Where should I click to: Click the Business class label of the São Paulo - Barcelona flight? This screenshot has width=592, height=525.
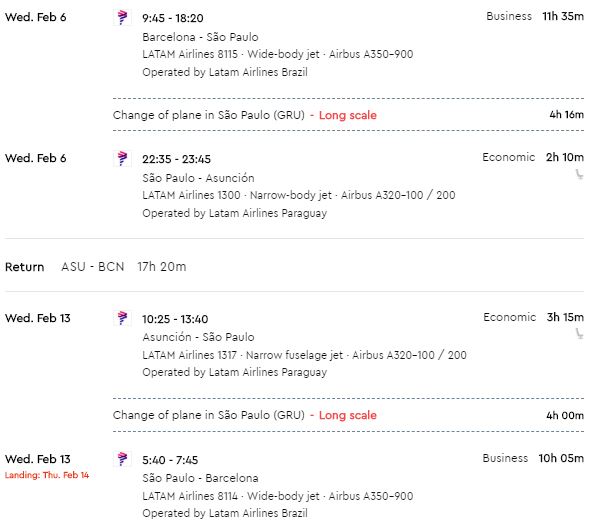click(505, 458)
